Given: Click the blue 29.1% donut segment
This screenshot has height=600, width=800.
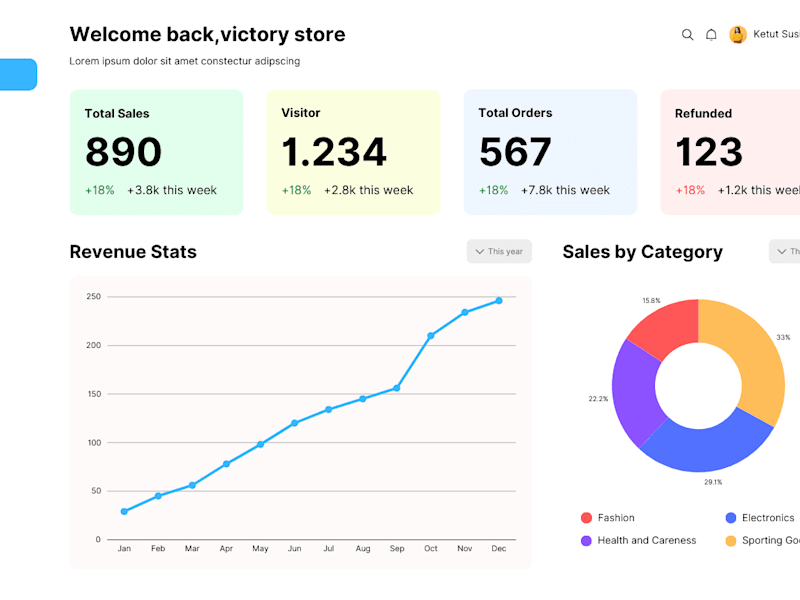Looking at the screenshot, I should [x=709, y=448].
